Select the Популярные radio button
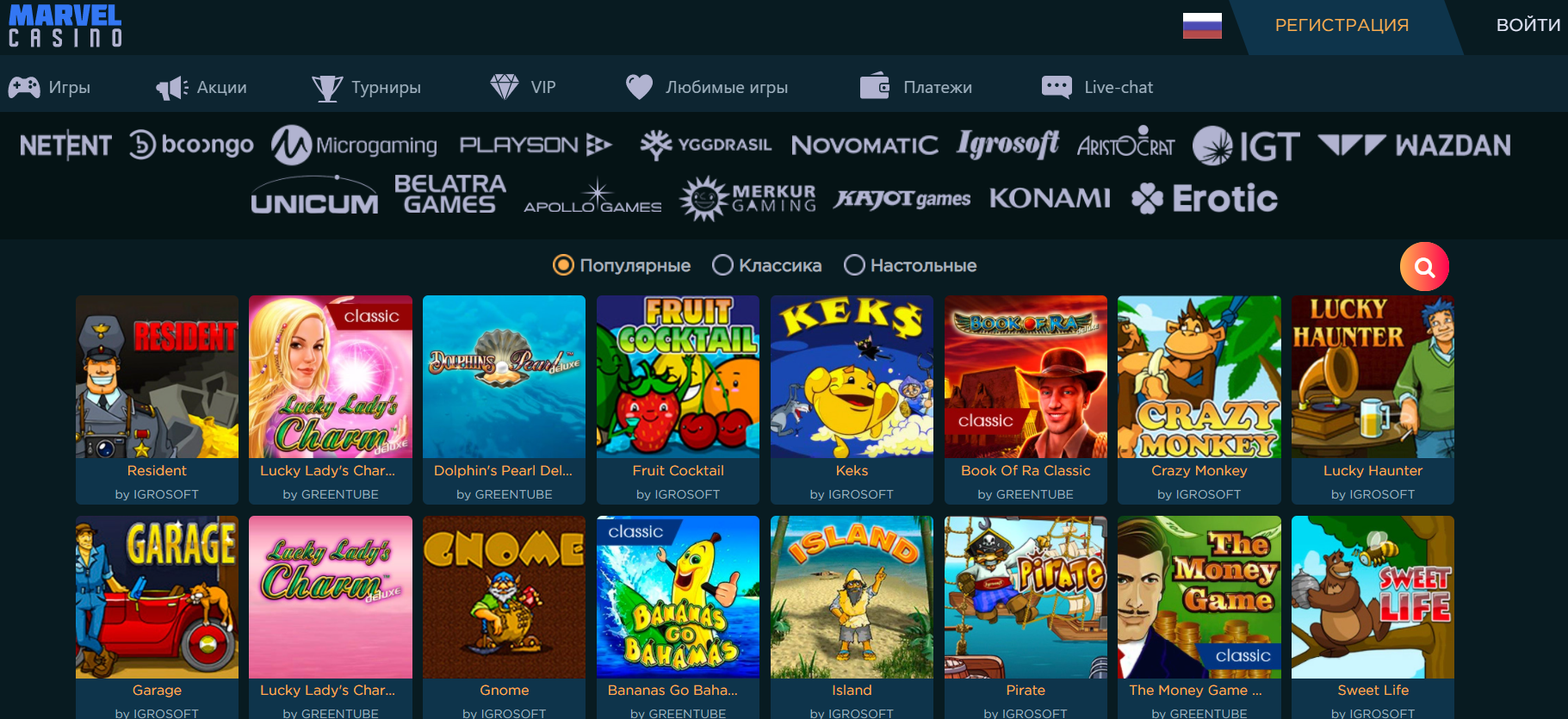The image size is (1568, 719). click(563, 265)
